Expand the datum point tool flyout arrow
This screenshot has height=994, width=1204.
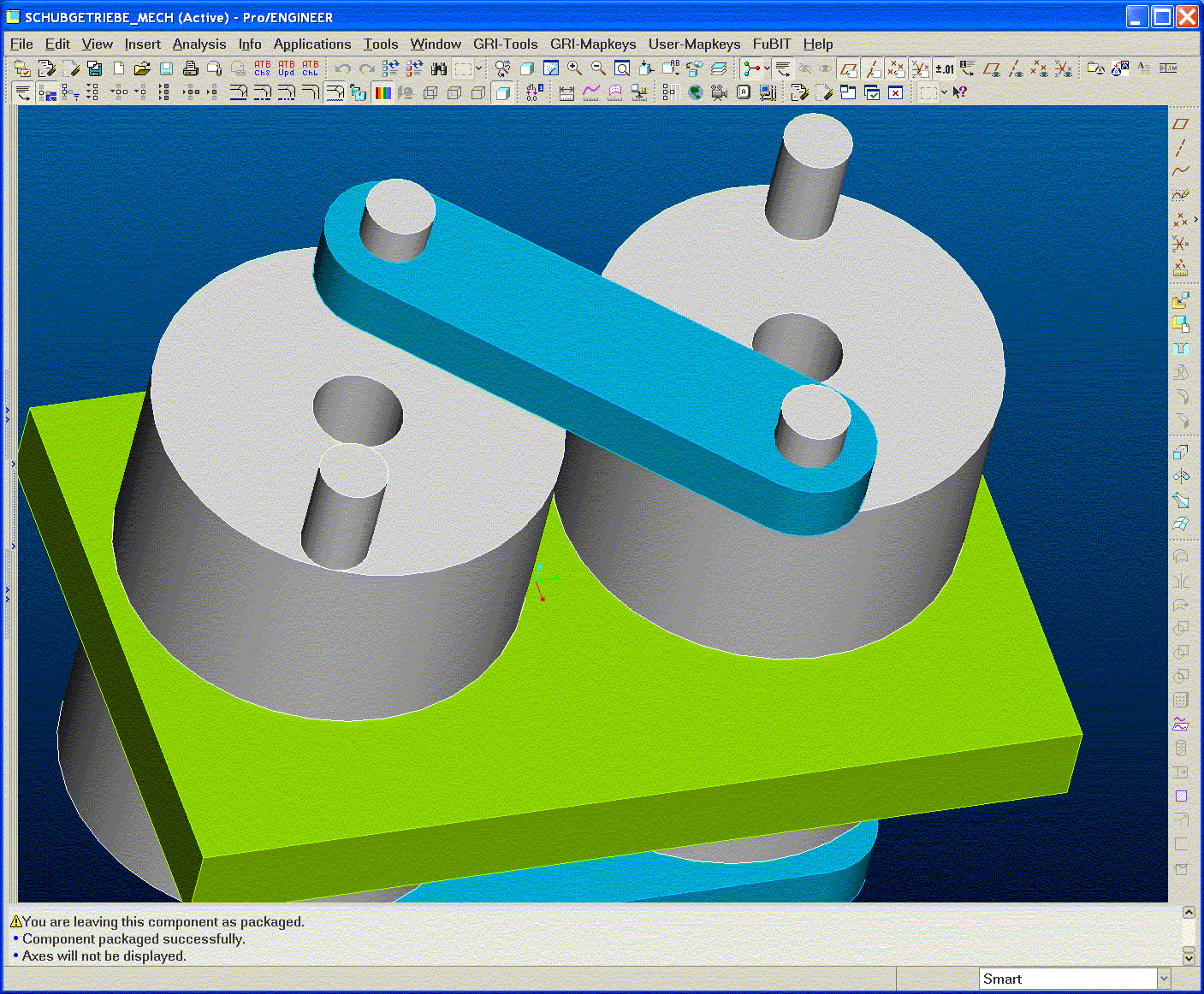[1195, 220]
